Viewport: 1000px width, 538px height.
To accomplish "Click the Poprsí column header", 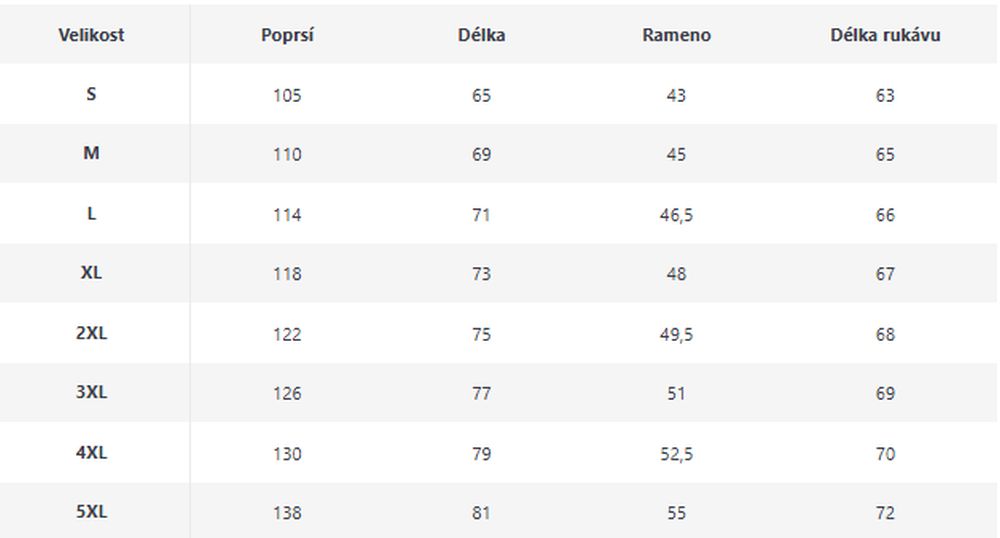I will tap(287, 35).
